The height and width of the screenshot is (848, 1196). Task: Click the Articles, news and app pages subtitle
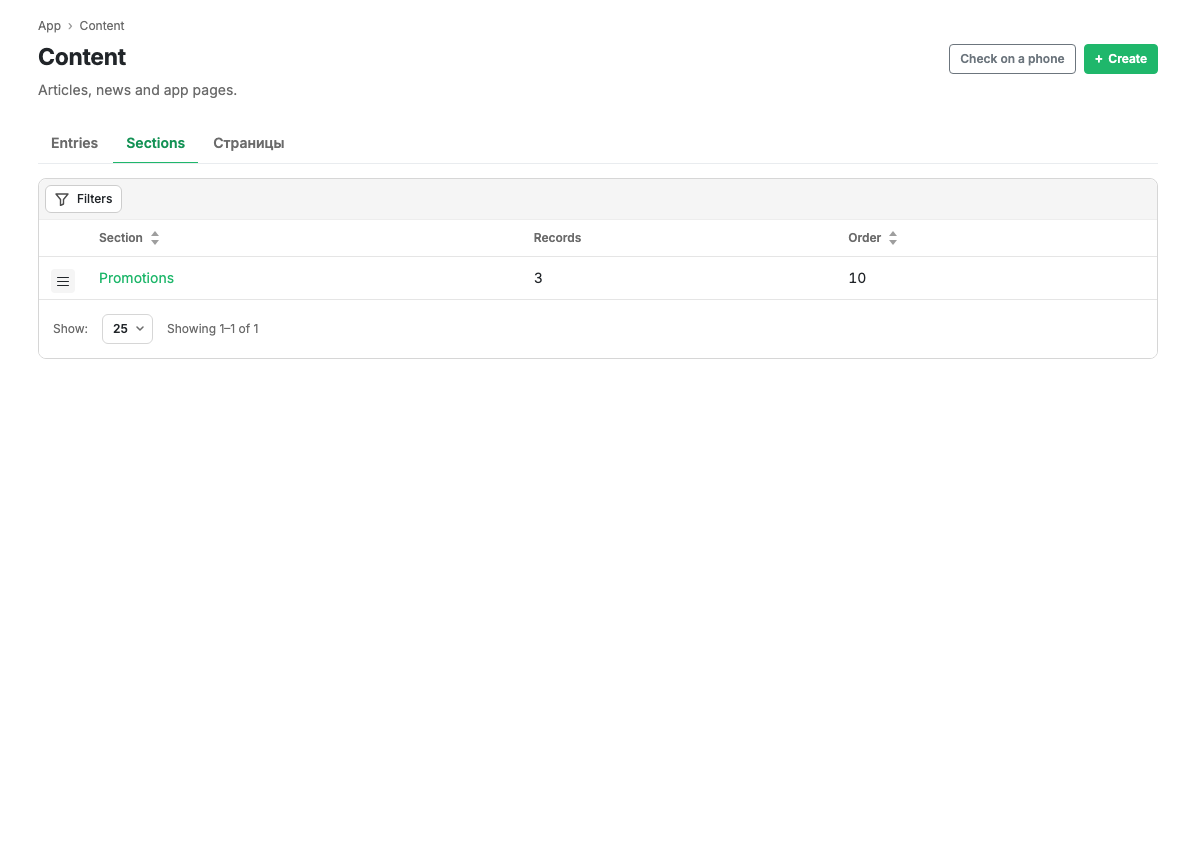[137, 90]
